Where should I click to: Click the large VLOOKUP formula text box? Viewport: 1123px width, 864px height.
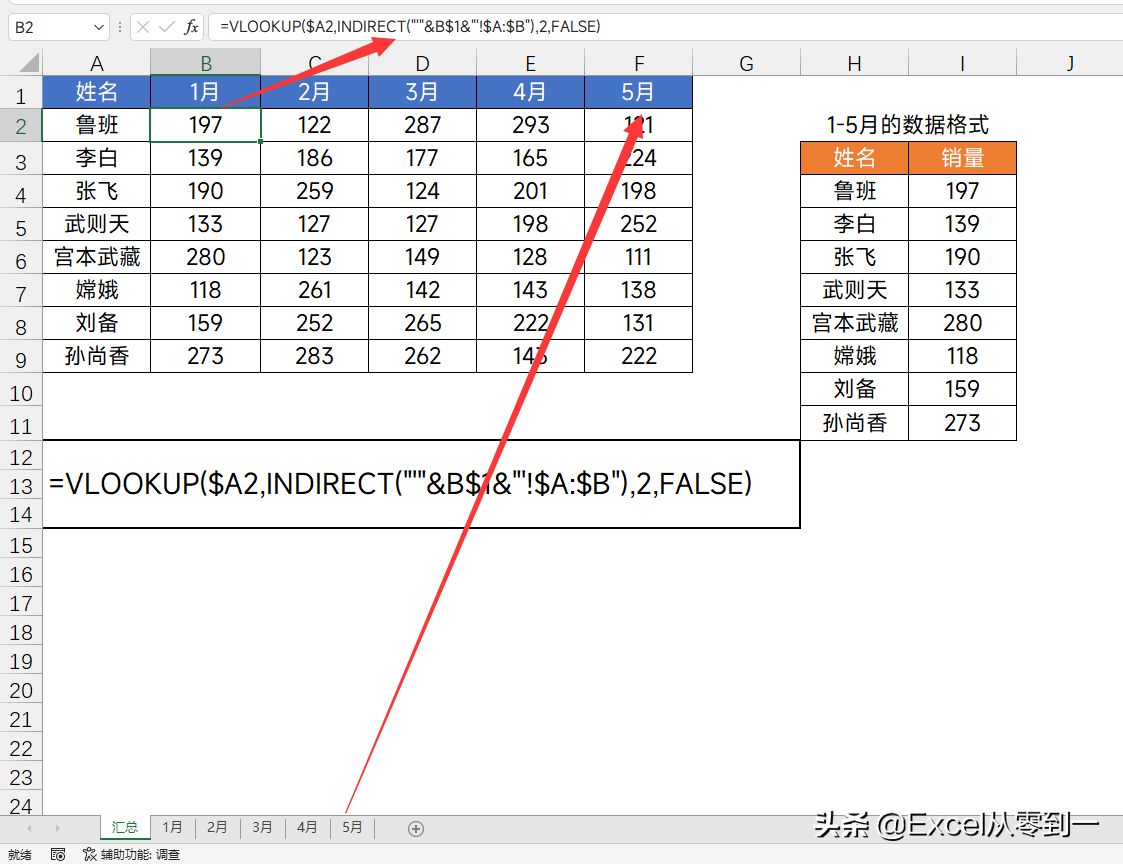(x=421, y=484)
